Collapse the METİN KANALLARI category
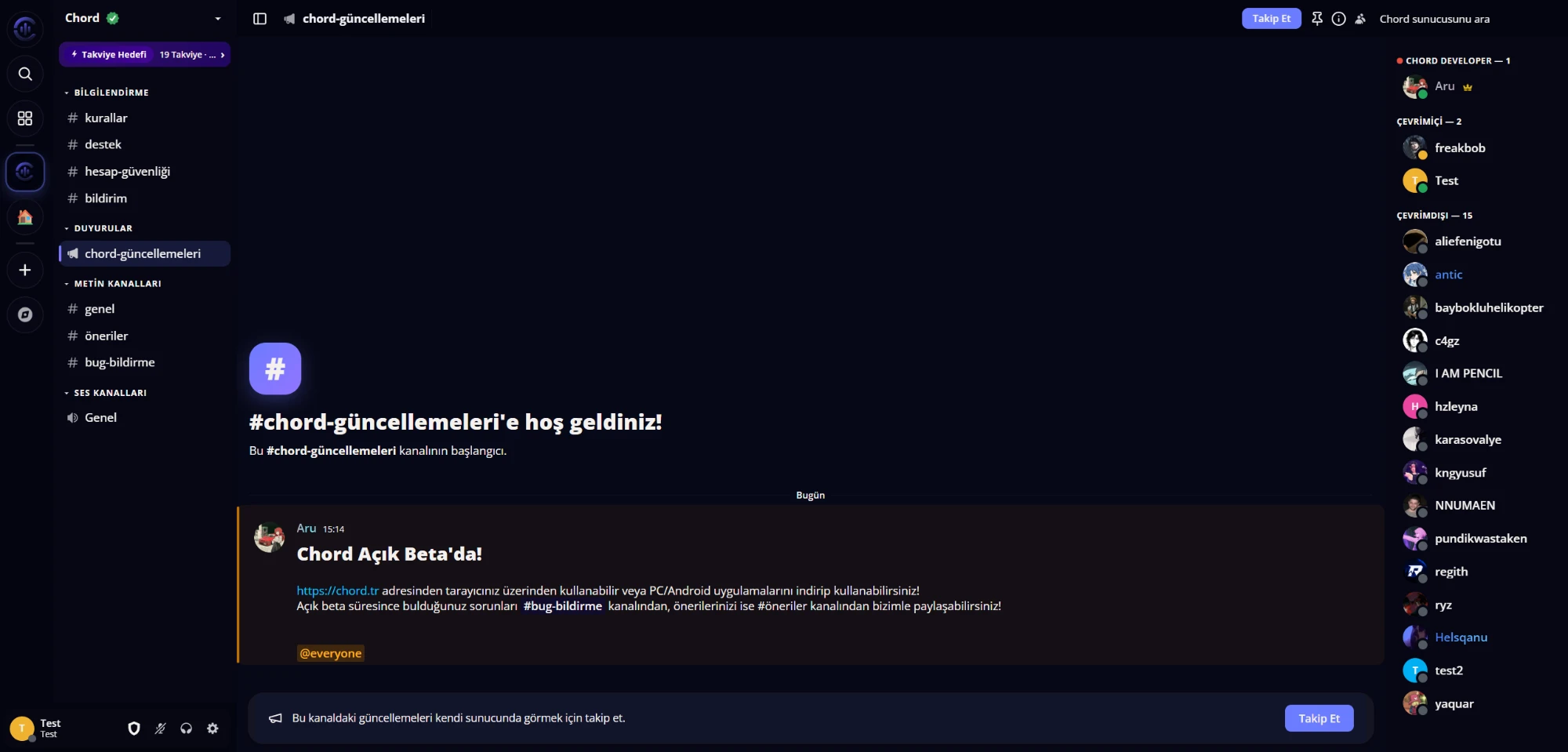Image resolution: width=1568 pixels, height=752 pixels. click(113, 284)
